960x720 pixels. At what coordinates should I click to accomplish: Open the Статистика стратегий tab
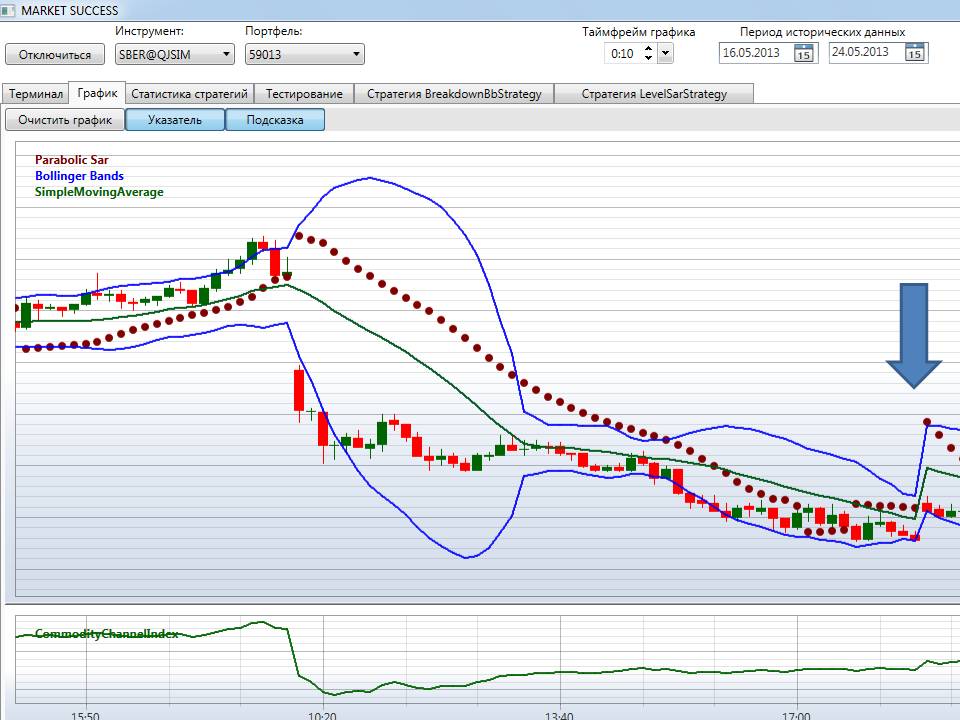(x=189, y=94)
